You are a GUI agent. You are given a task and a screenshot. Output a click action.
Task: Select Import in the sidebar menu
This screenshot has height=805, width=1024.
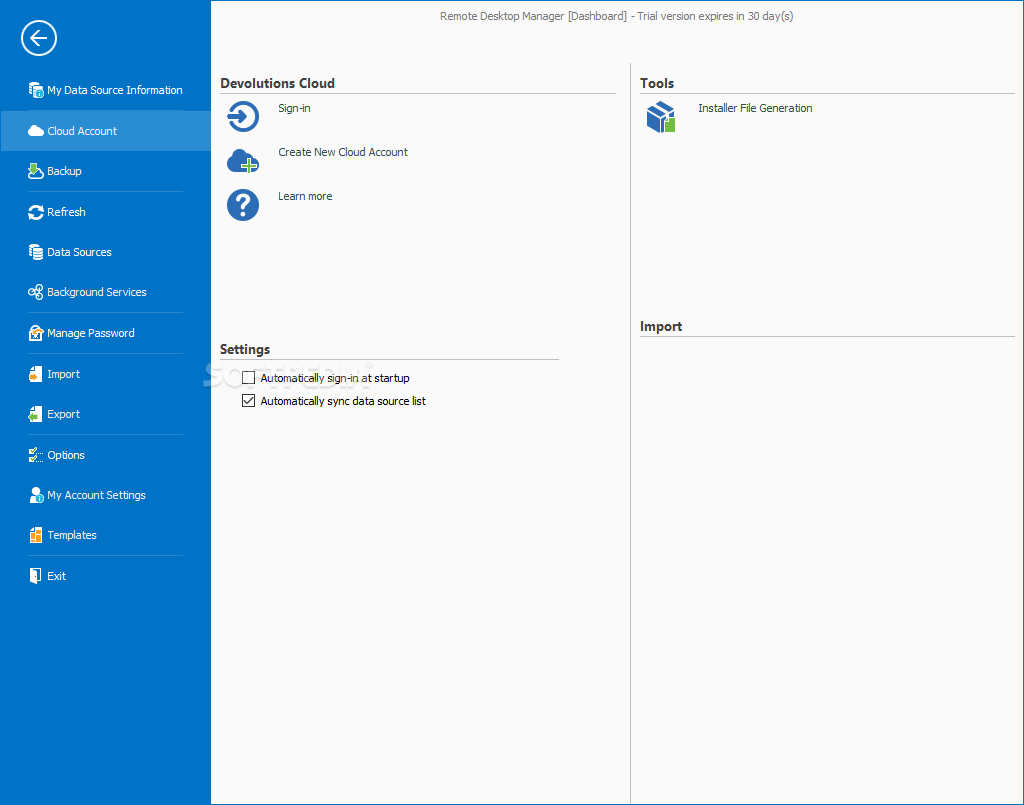coord(106,374)
